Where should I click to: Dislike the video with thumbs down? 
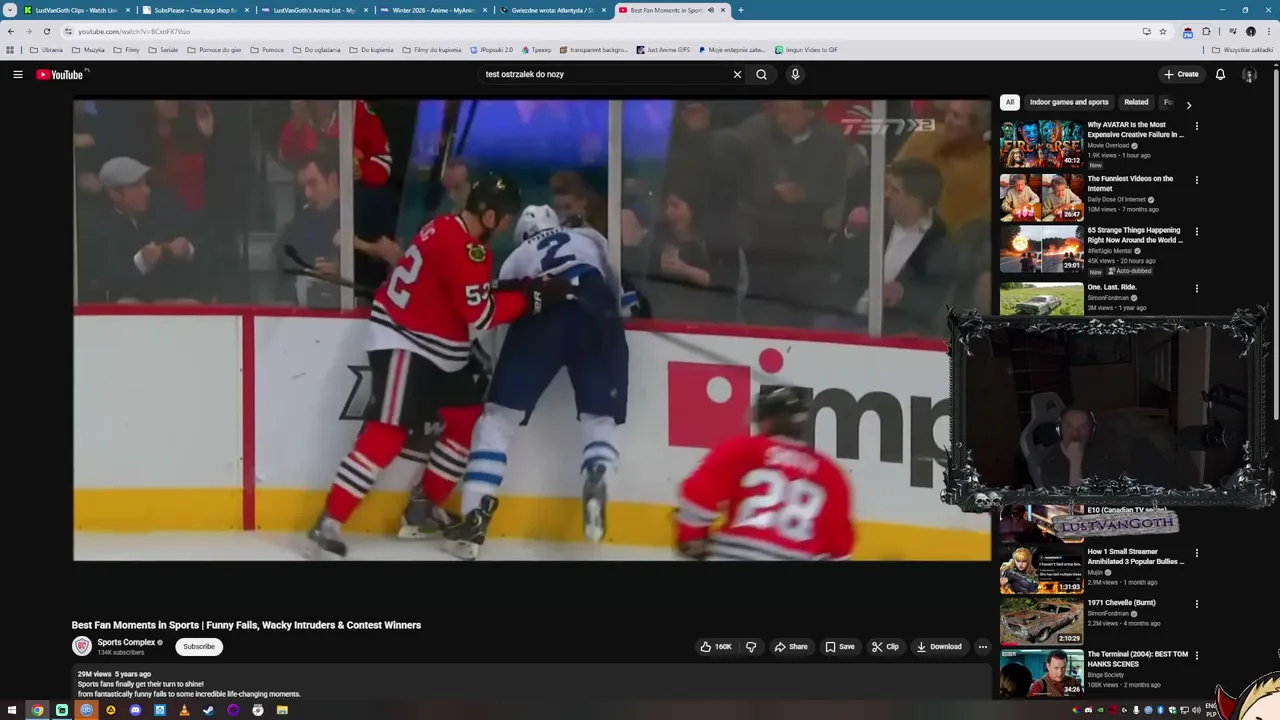tap(751, 647)
